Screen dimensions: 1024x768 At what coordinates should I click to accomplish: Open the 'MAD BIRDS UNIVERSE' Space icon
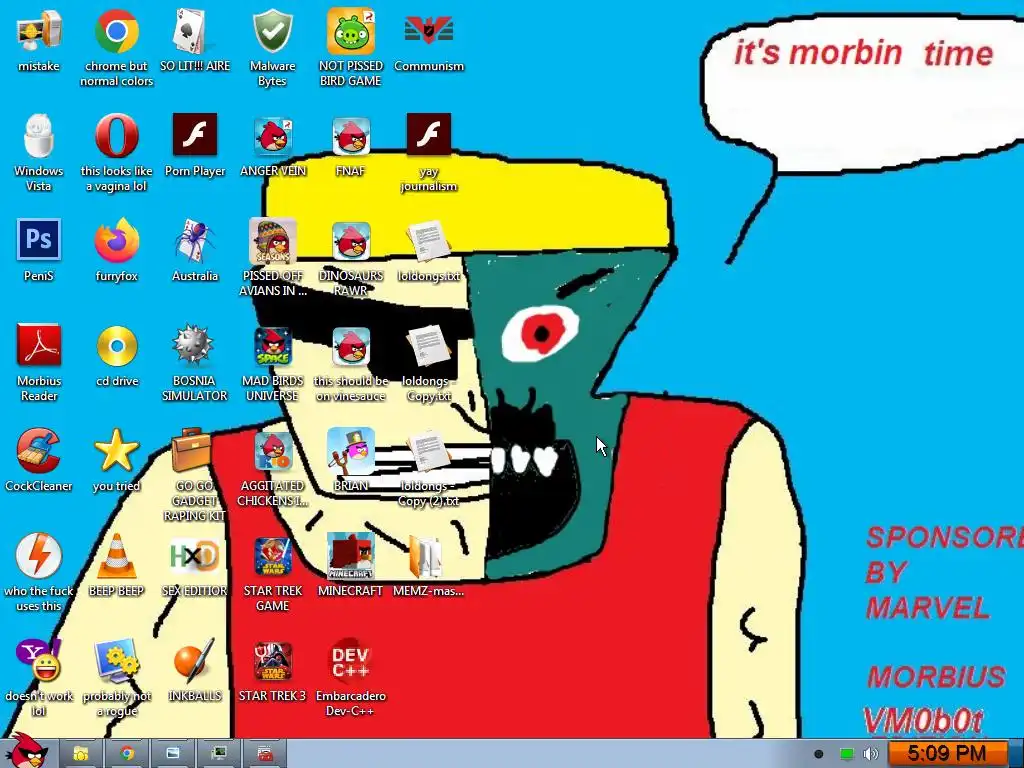click(x=272, y=346)
